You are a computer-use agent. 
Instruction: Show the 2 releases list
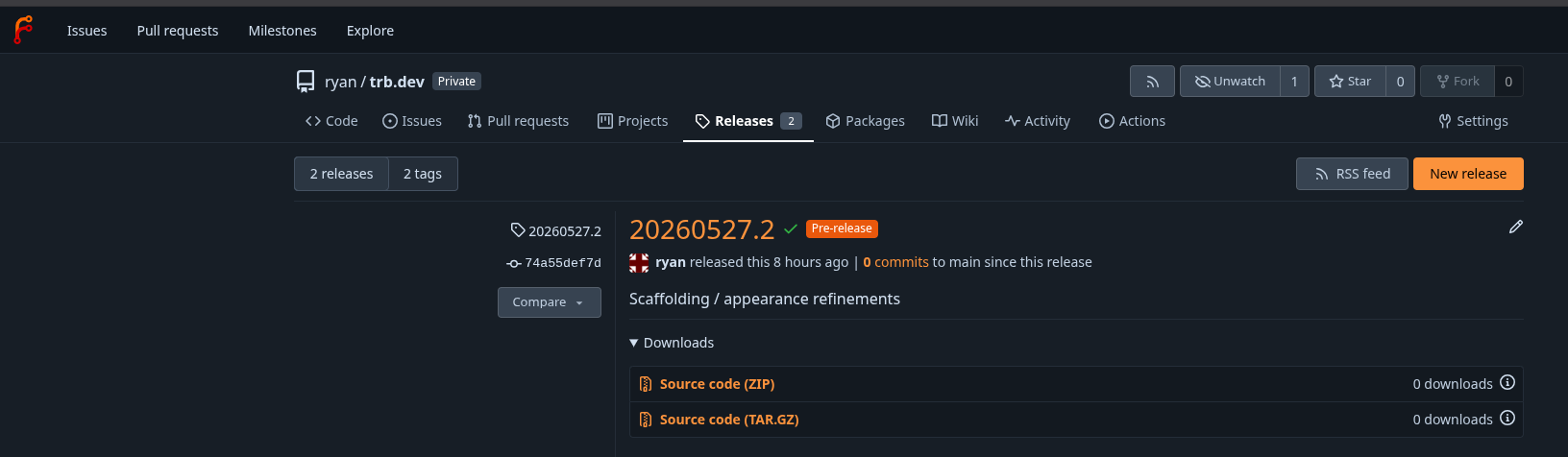(x=341, y=174)
